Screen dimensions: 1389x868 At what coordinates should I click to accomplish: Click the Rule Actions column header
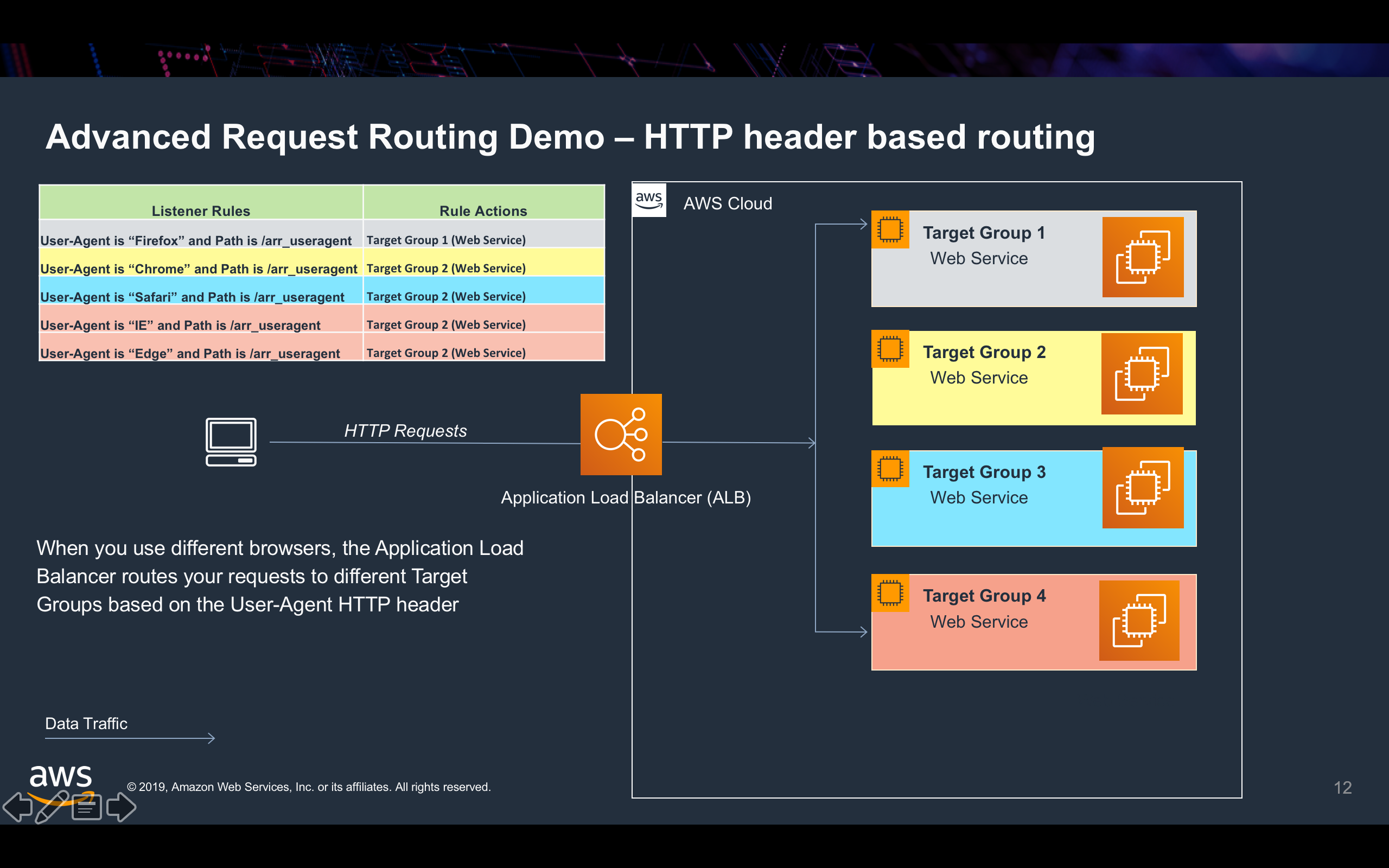[483, 210]
